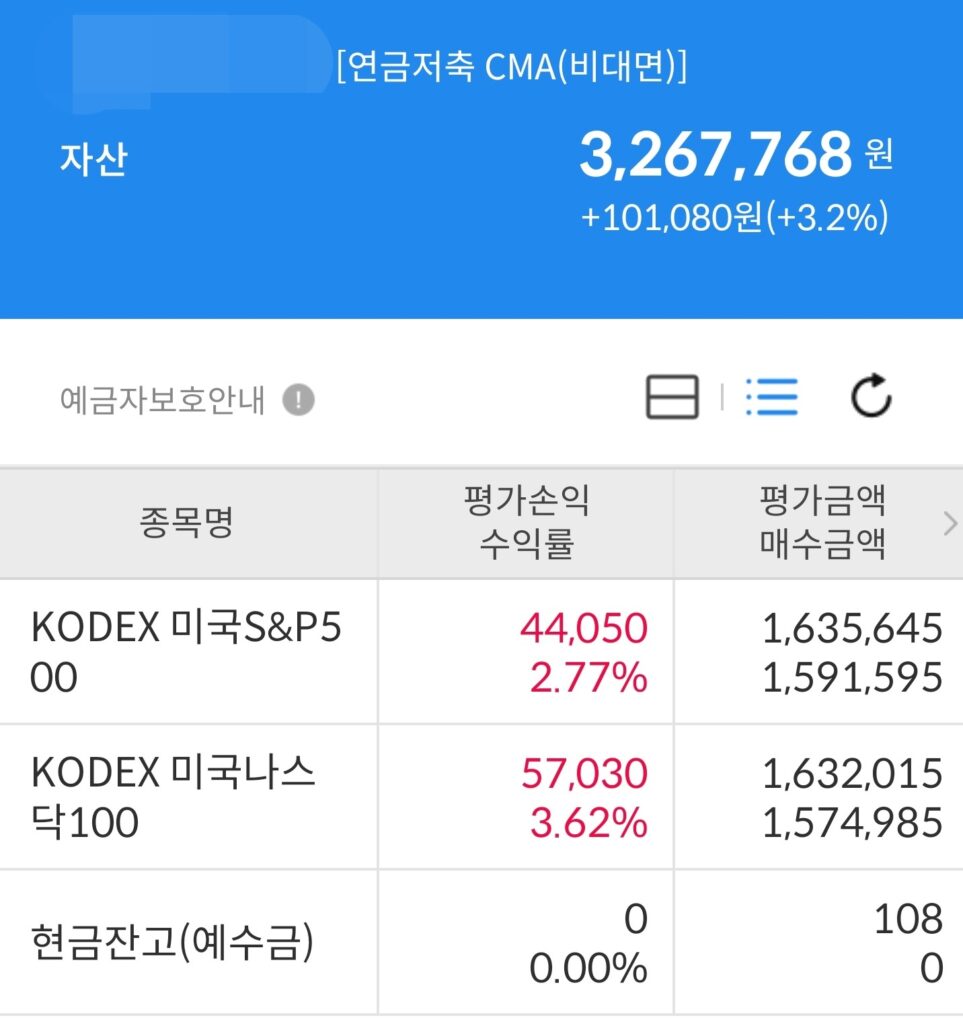Tap the info icon beside 예금자보호안내
The height and width of the screenshot is (1024, 963).
[x=298, y=400]
